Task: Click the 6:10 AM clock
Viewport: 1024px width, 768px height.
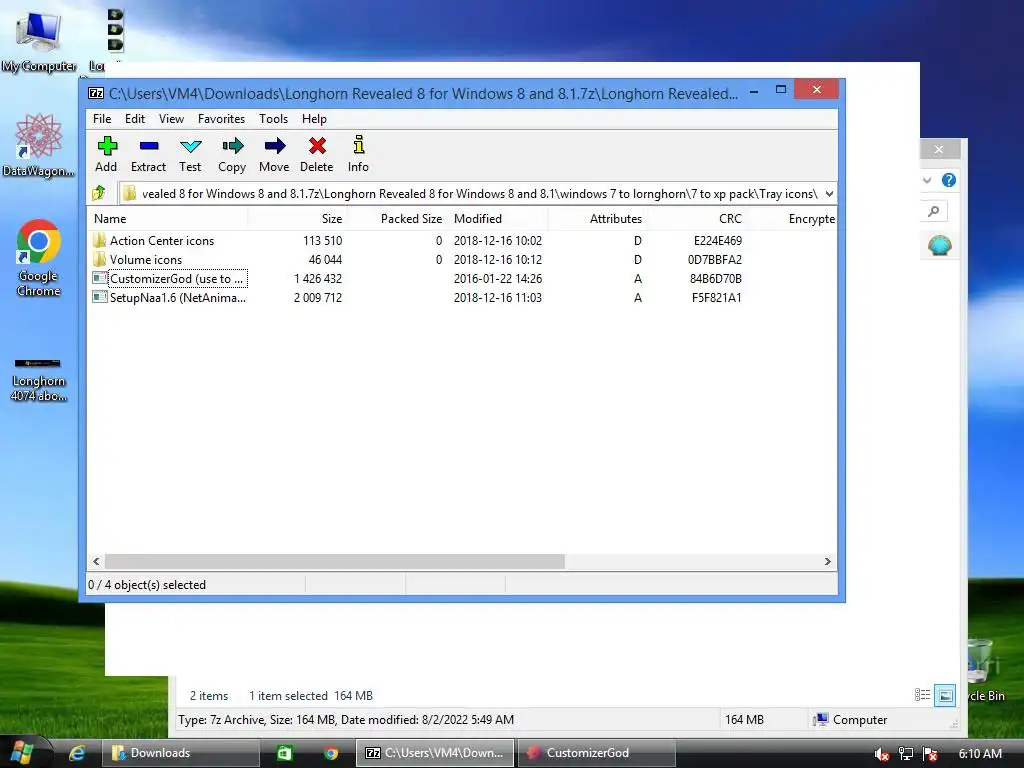Action: pos(980,754)
